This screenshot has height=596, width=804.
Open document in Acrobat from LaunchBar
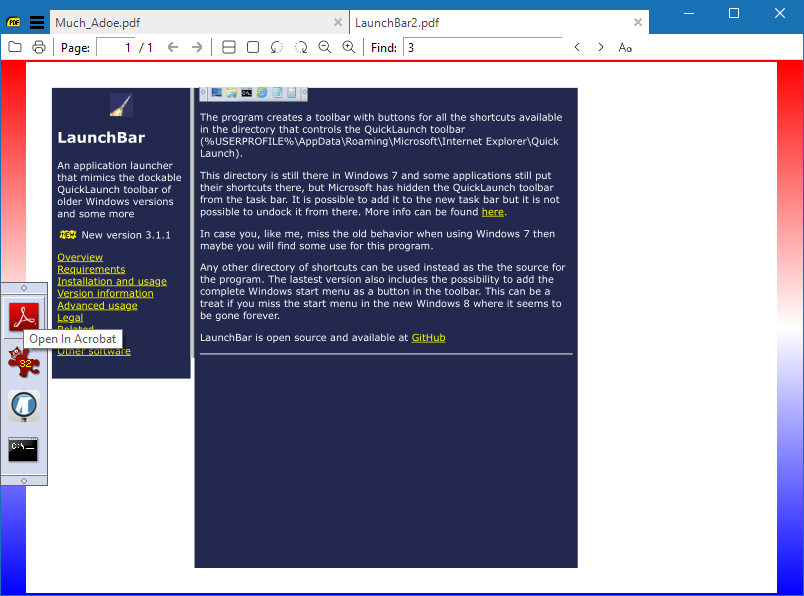click(24, 317)
